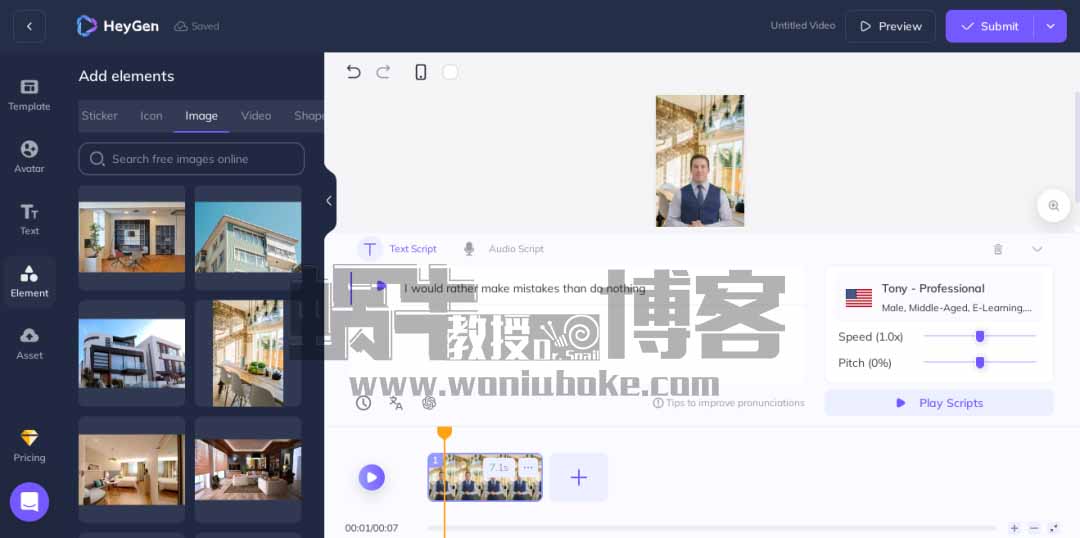Click the HeyGen logo
Screen dimensions: 1080x538
click(x=118, y=26)
